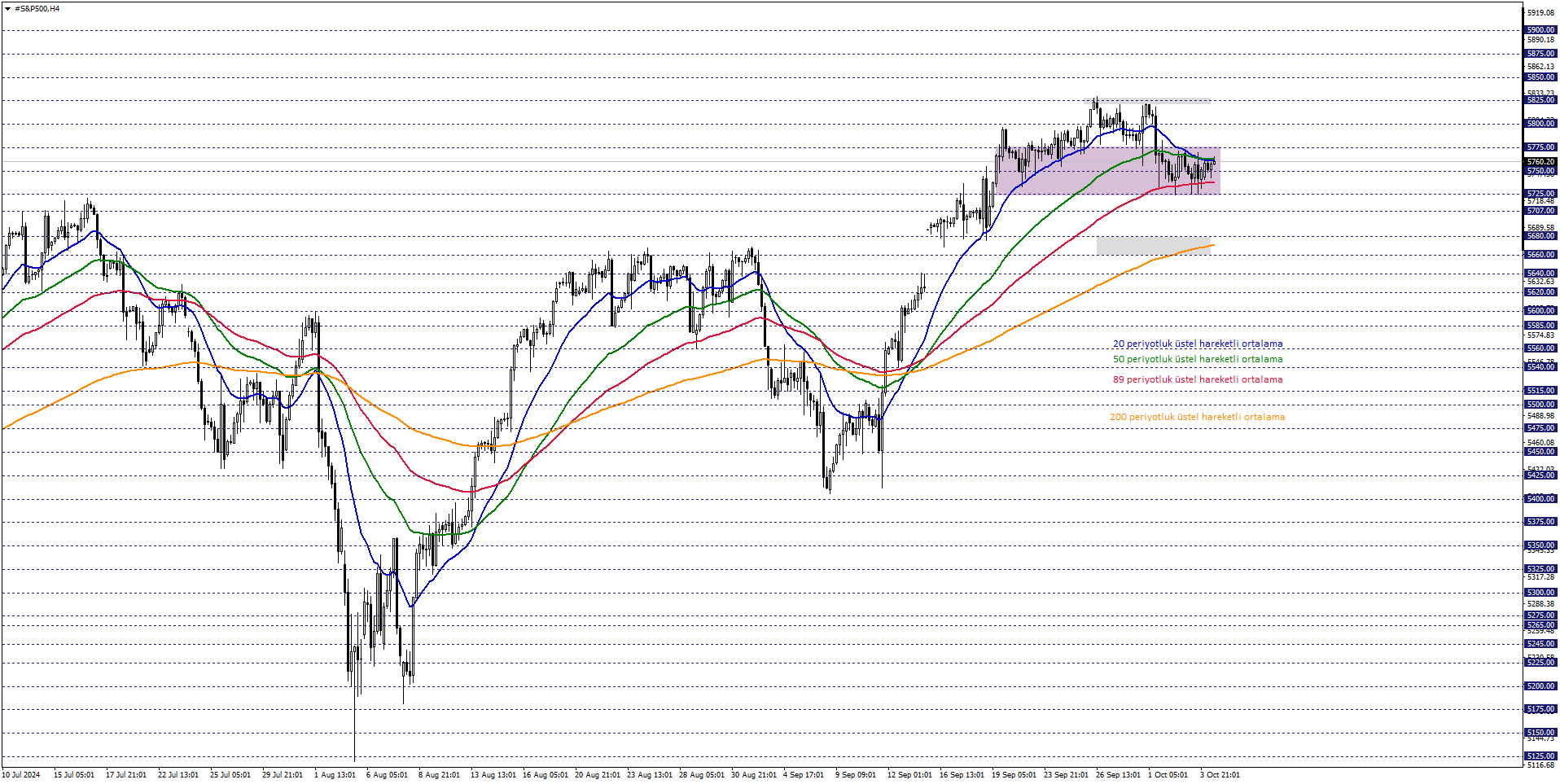Click the 5725.00 price level label

click(1540, 194)
